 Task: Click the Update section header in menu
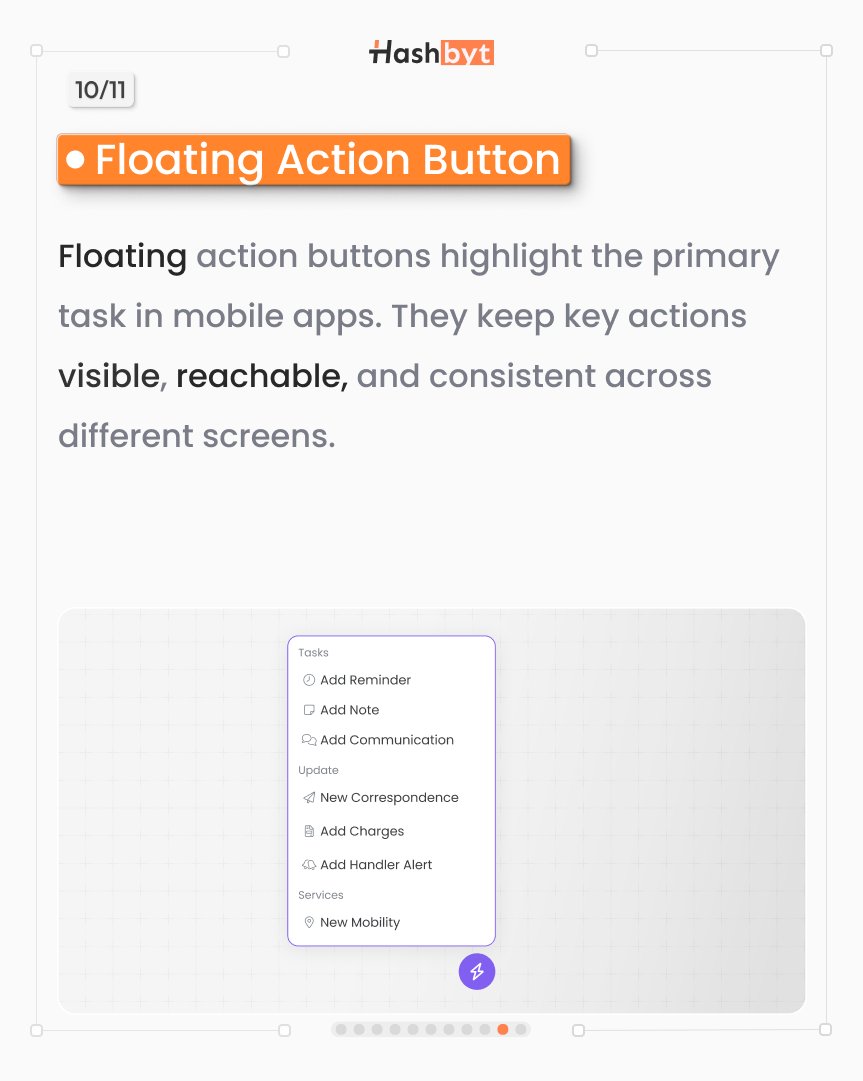318,770
